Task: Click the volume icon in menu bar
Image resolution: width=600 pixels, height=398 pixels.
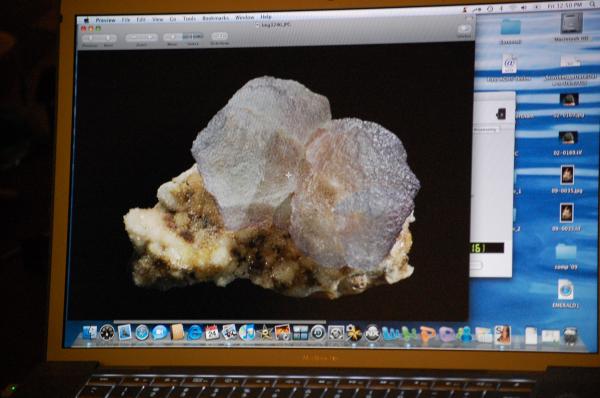Action: [x=523, y=8]
